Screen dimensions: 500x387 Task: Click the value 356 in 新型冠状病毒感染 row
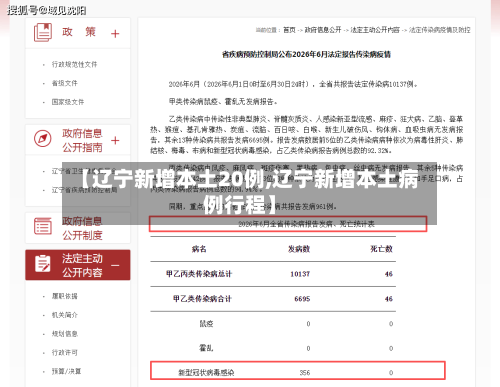point(305,373)
